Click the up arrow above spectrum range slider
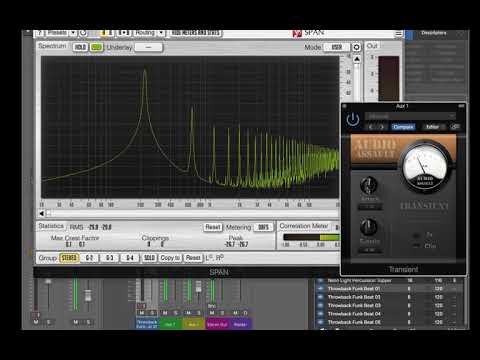Screen dimensions: 480x360 pos(357,59)
